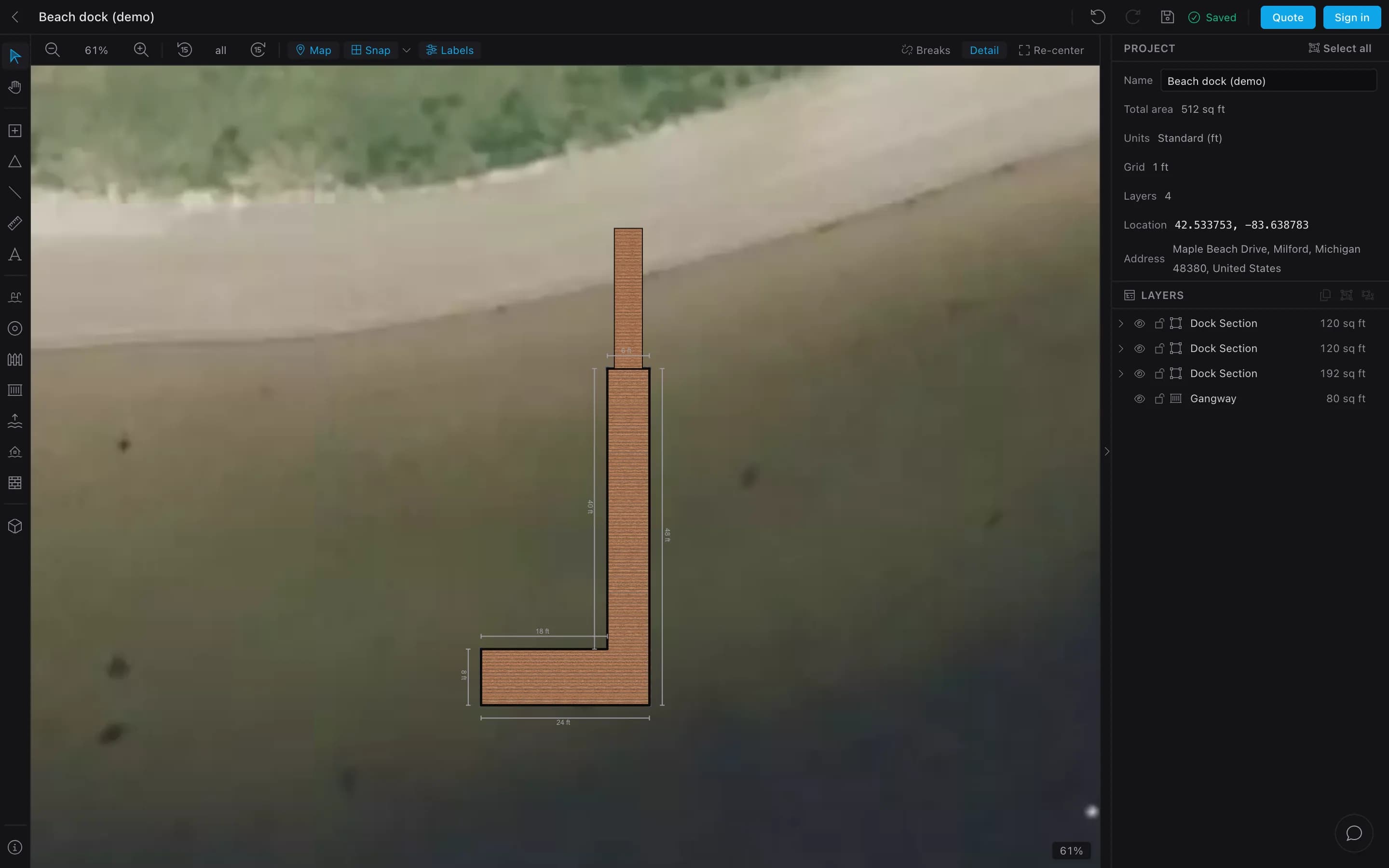Click Select all in Project panel
This screenshot has width=1389, height=868.
click(1340, 48)
